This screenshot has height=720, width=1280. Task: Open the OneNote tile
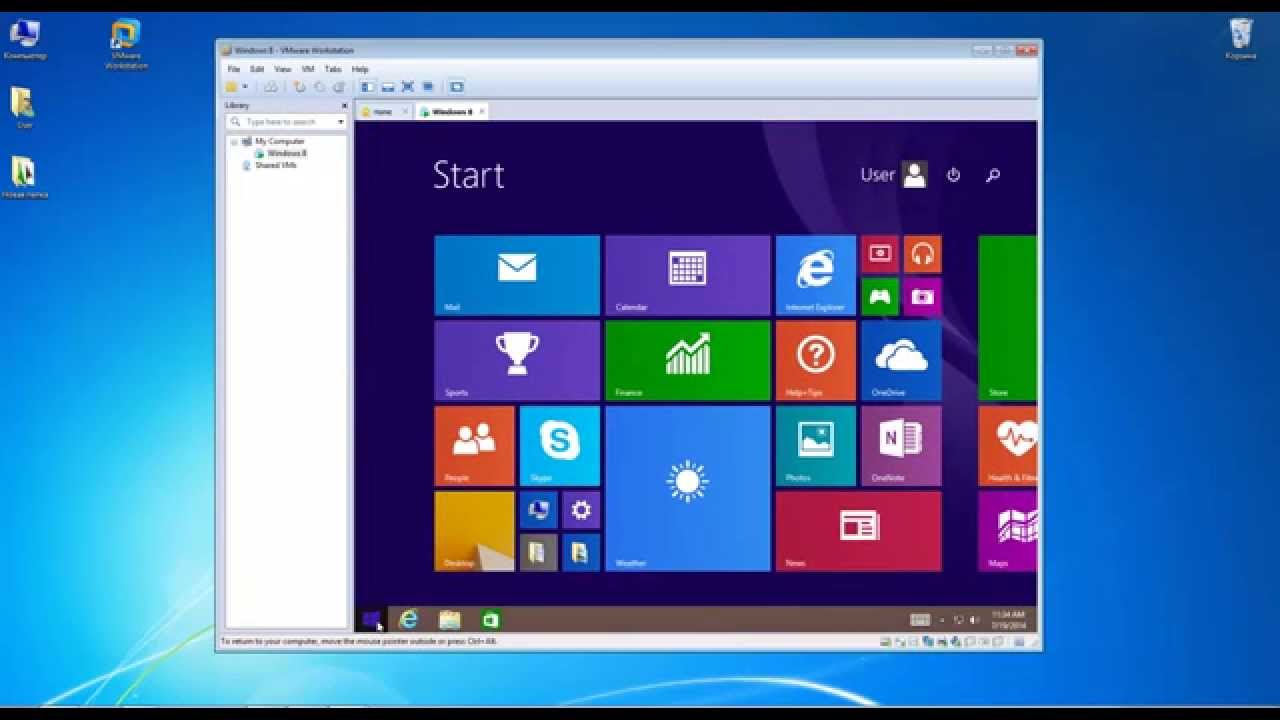tap(901, 446)
